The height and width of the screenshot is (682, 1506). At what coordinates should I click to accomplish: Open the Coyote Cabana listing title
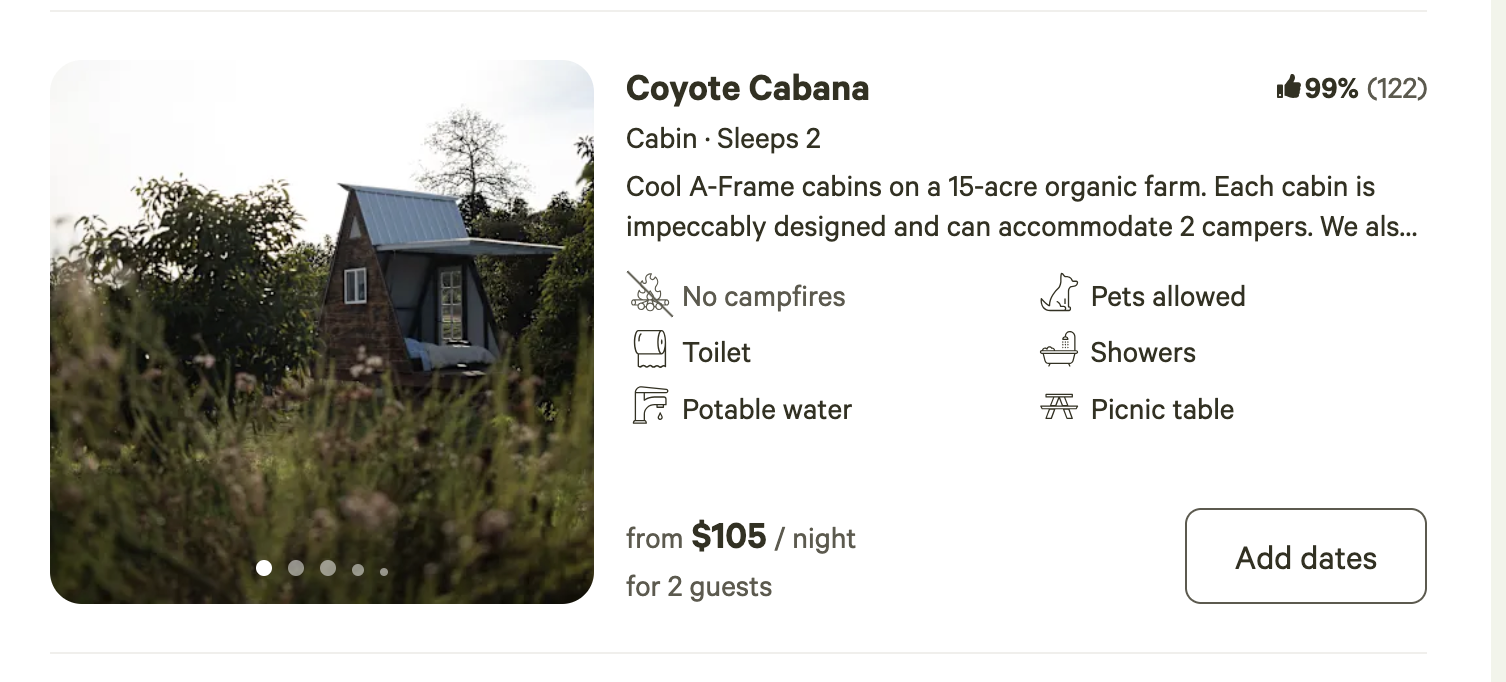click(747, 88)
